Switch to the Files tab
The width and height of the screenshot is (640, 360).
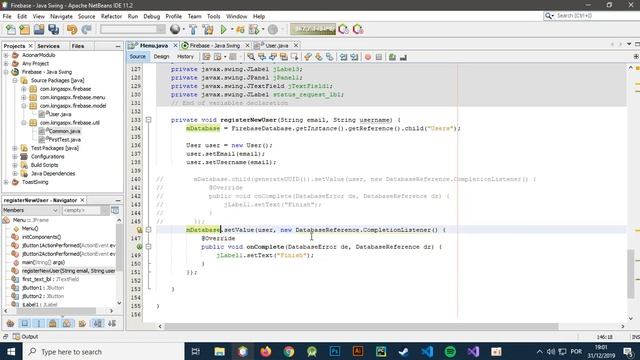(78, 46)
